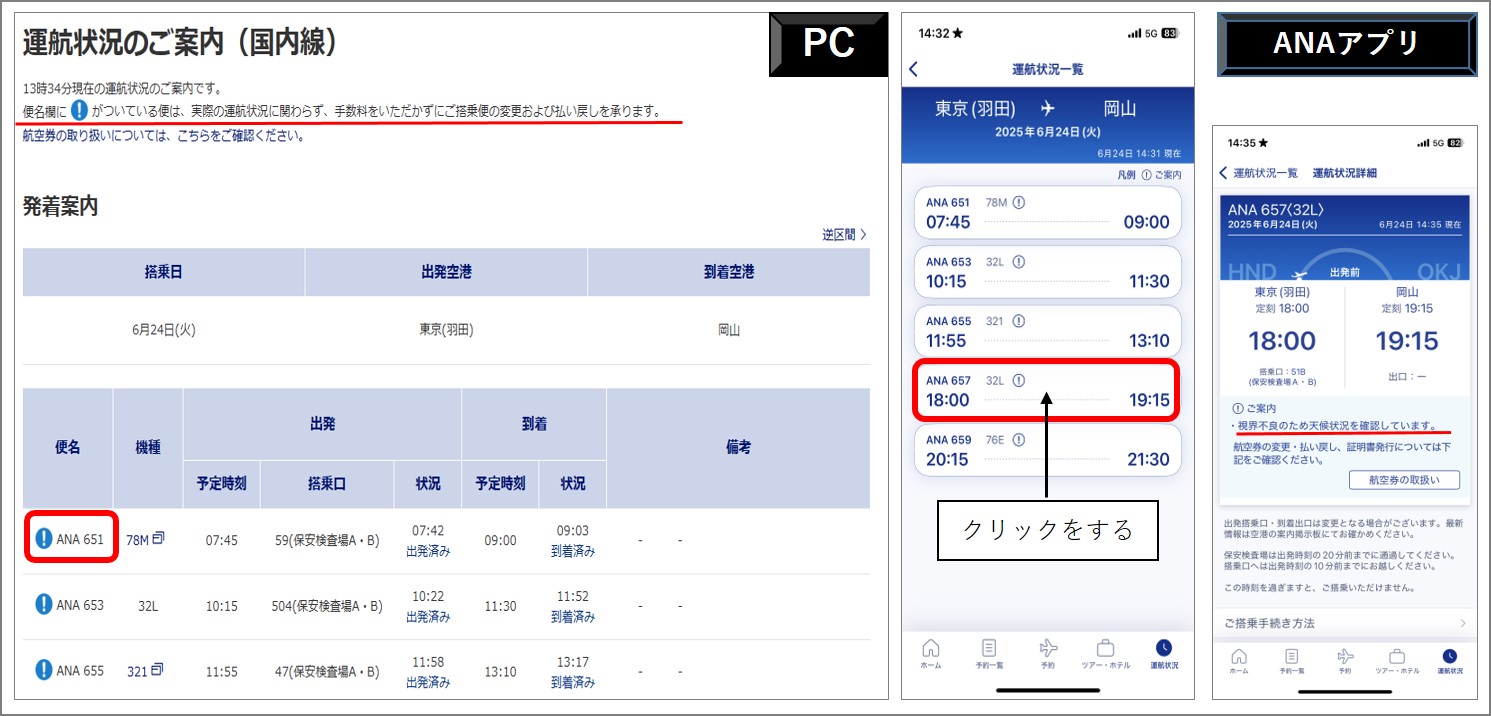The height and width of the screenshot is (716, 1491).
Task: Tap the ANA 657(32L) title on the detail screen
Action: tap(1275, 209)
